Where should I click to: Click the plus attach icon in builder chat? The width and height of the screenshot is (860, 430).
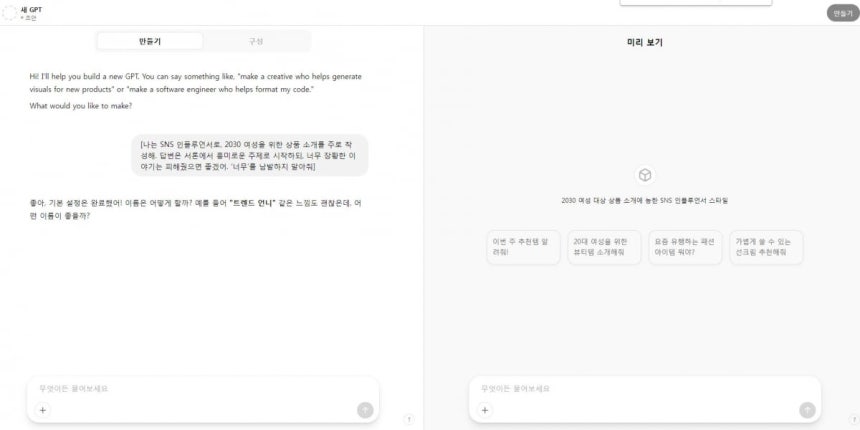43,410
